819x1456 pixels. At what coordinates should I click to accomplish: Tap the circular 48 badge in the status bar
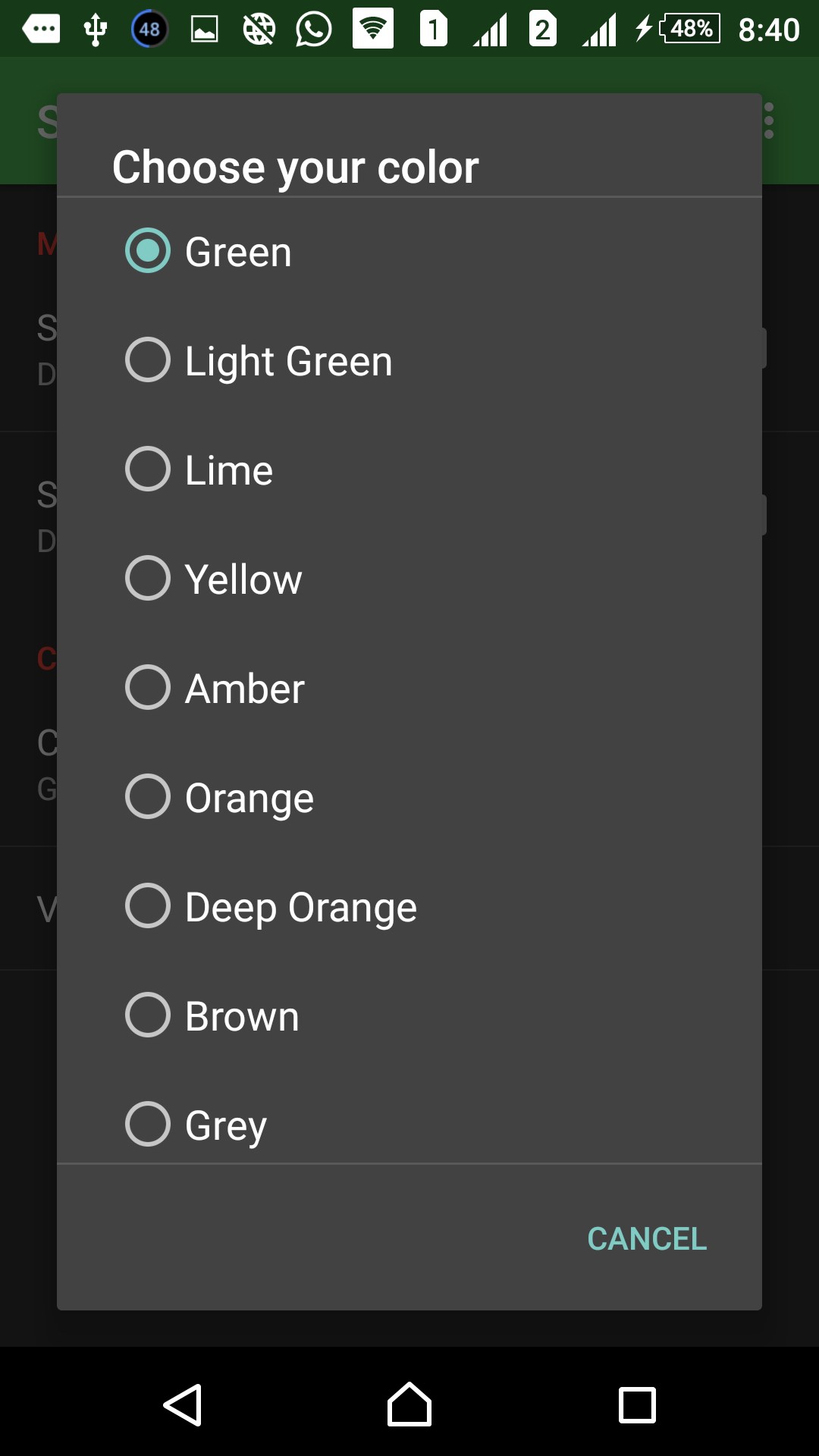(x=148, y=29)
